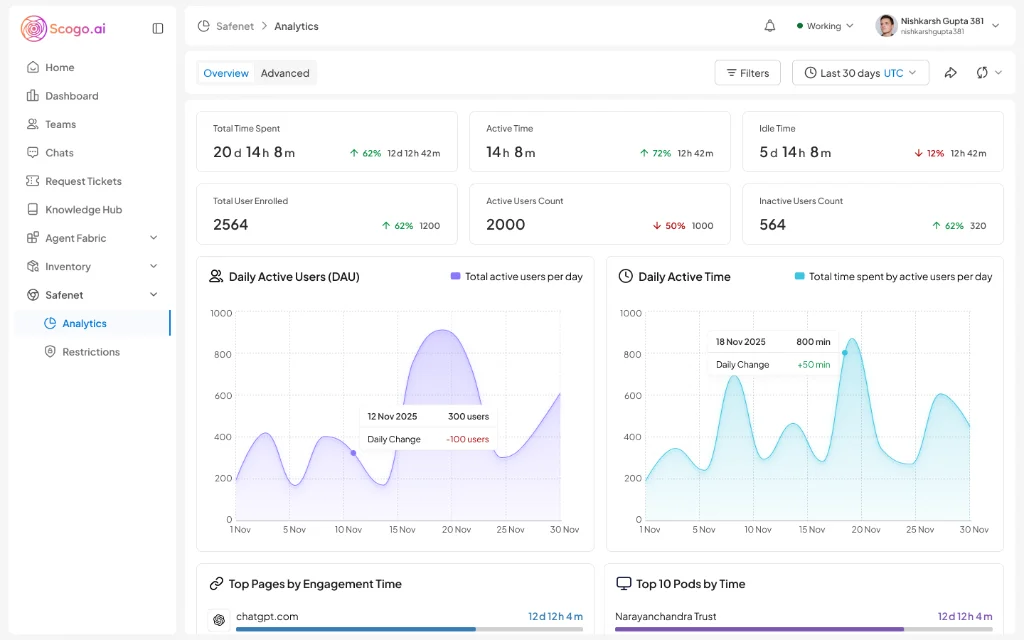
Task: Toggle Total time spent legend series
Action: coord(893,276)
